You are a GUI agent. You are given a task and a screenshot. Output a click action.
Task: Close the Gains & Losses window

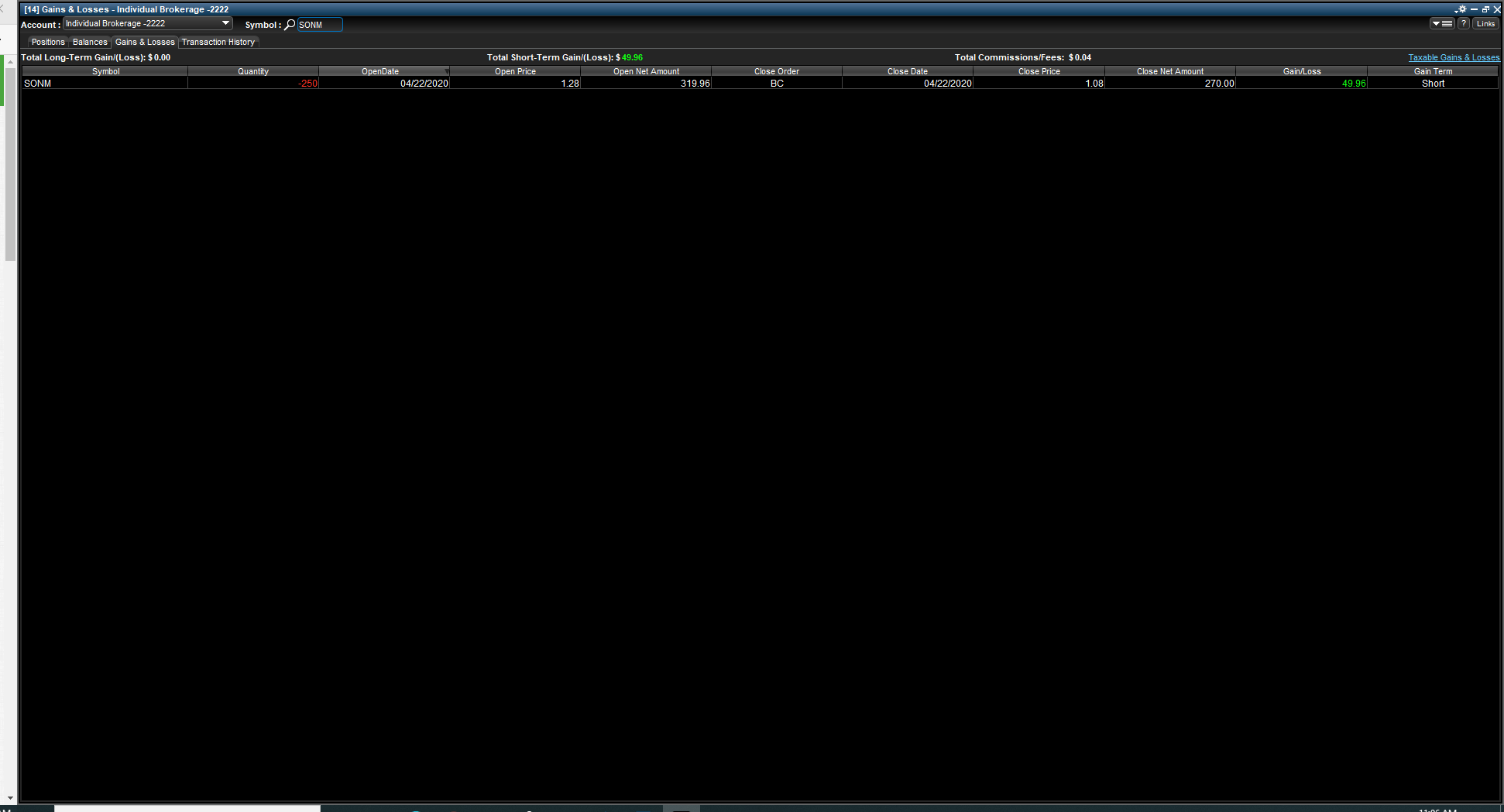1497,10
